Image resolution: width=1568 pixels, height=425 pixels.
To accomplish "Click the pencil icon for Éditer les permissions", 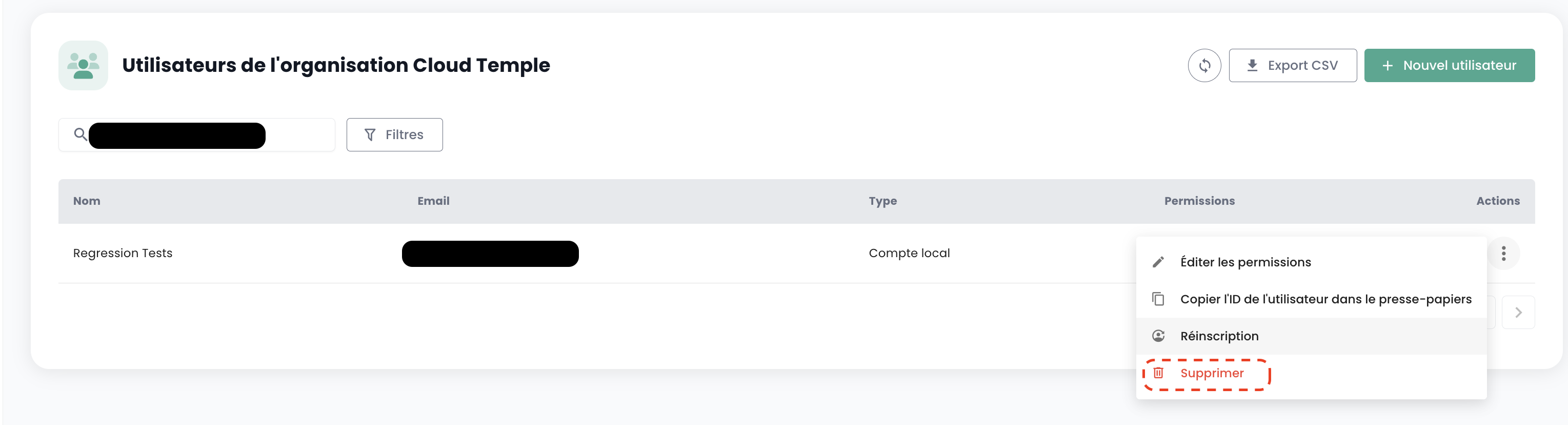I will pyautogui.click(x=1158, y=262).
